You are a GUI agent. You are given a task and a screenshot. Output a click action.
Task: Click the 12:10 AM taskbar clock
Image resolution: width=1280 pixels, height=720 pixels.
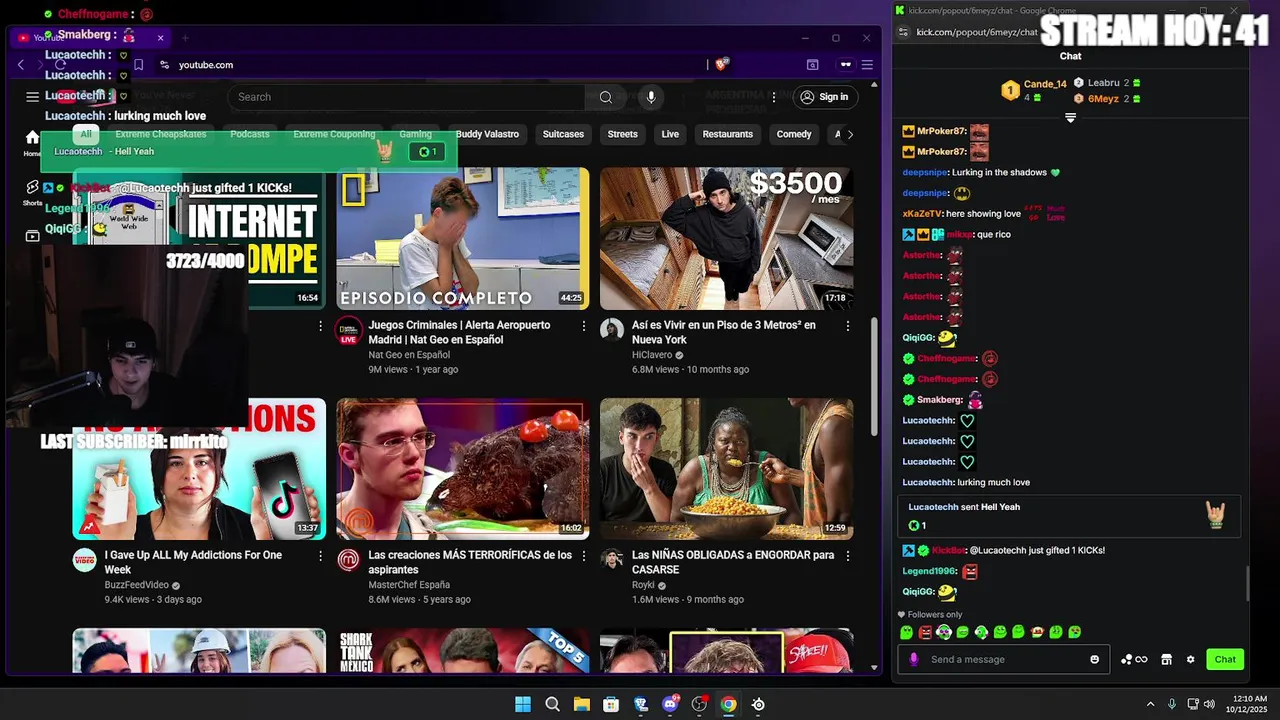point(1249,704)
